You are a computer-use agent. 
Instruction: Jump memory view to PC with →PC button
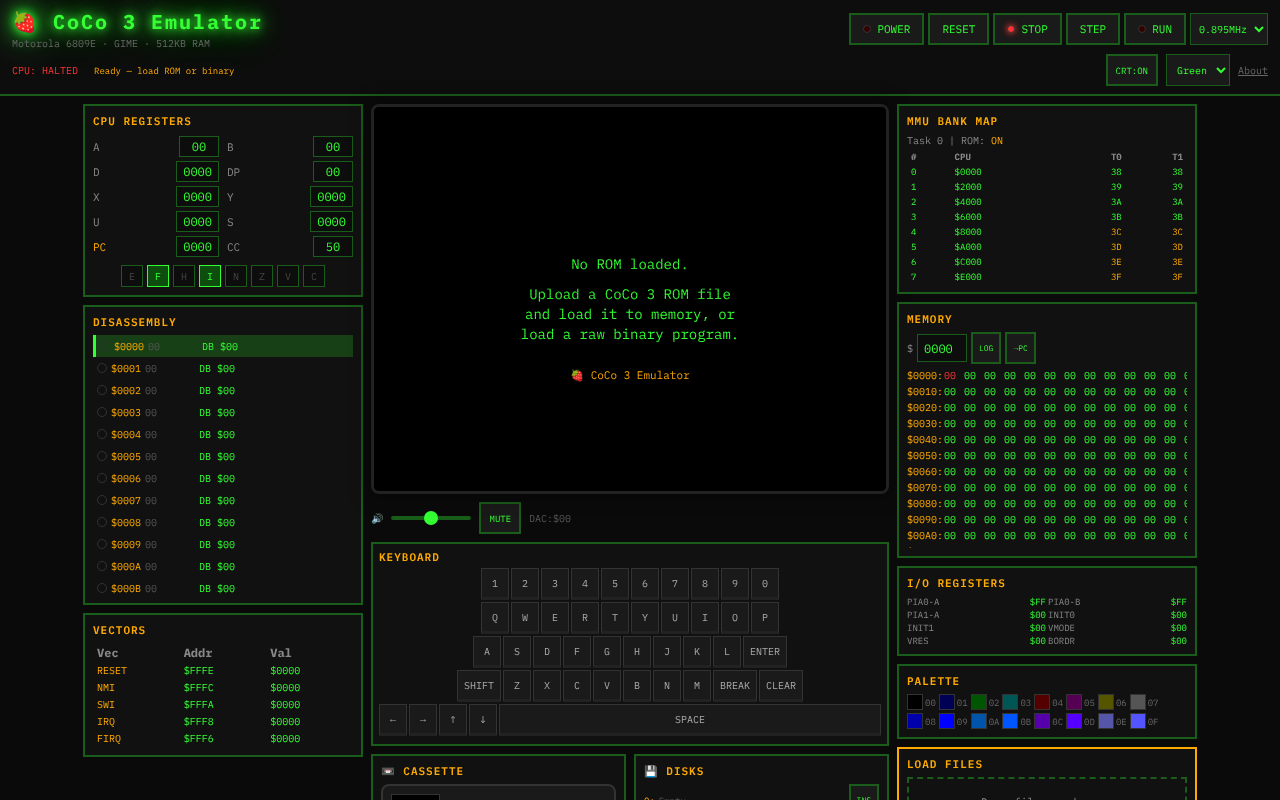pos(1020,348)
